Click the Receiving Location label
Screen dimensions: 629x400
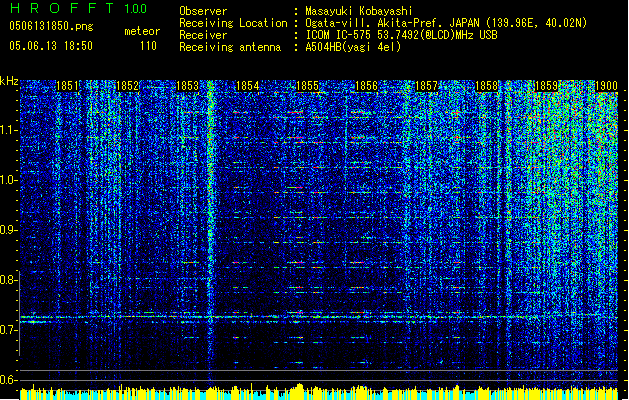click(233, 23)
